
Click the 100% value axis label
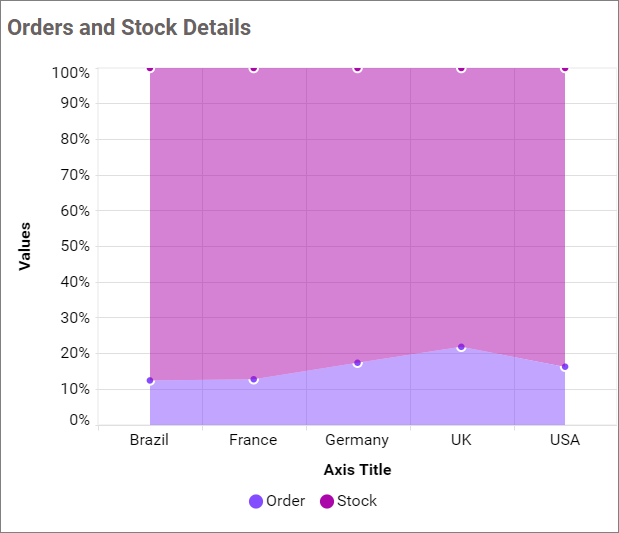tap(70, 73)
